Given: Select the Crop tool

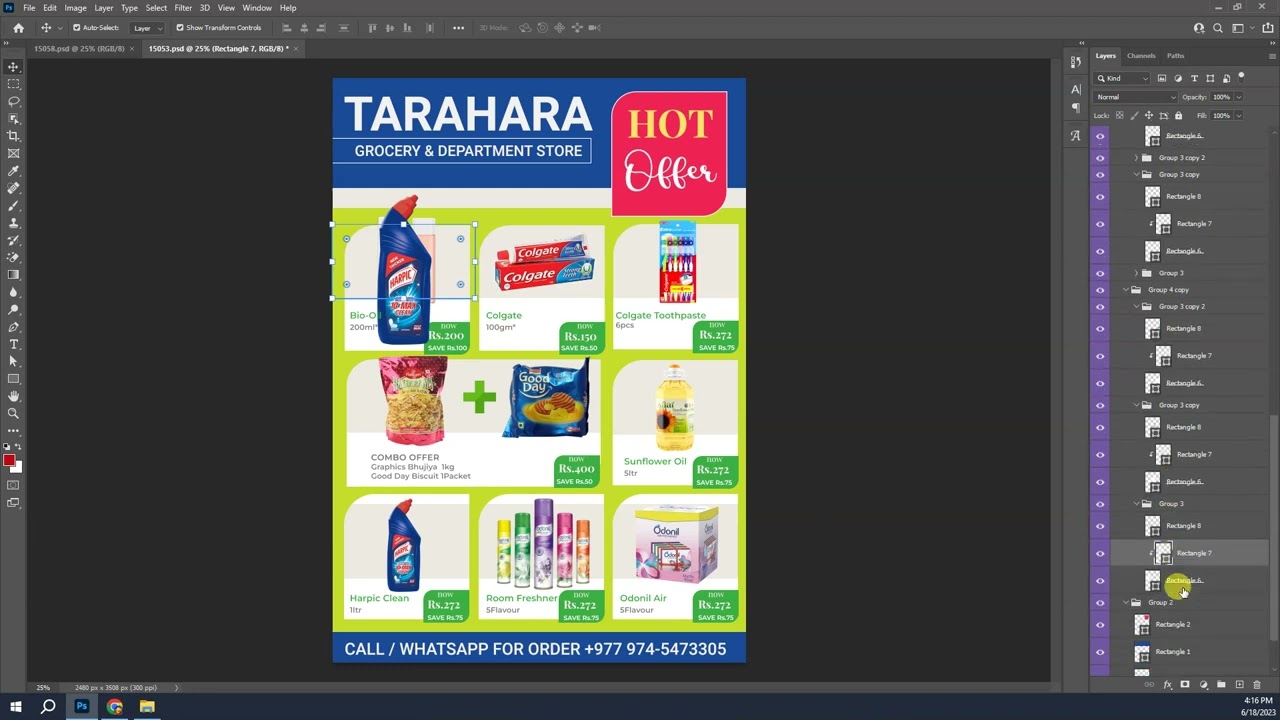Looking at the screenshot, I should coord(14,136).
